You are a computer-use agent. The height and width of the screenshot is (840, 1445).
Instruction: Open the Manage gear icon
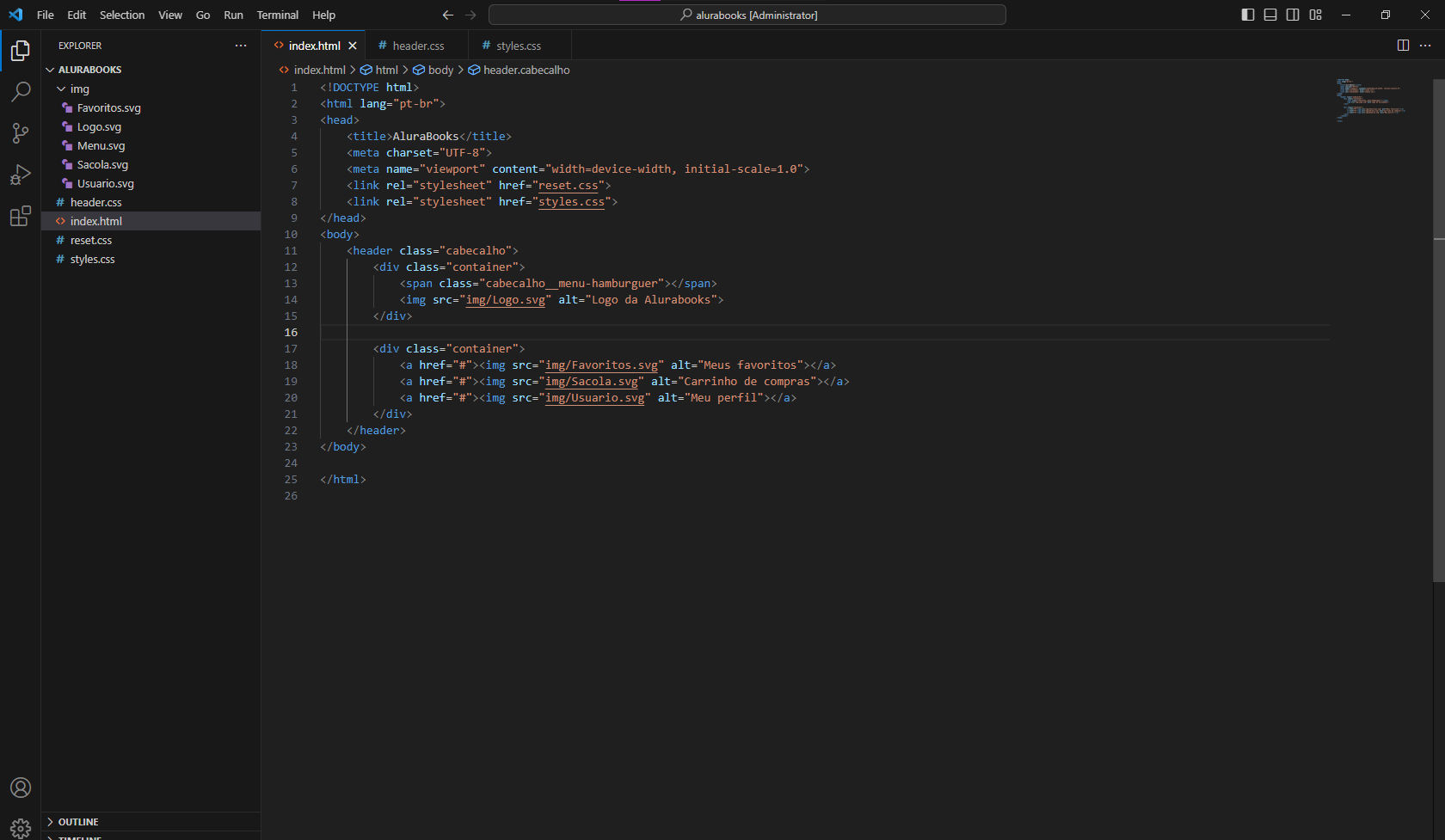point(21,828)
